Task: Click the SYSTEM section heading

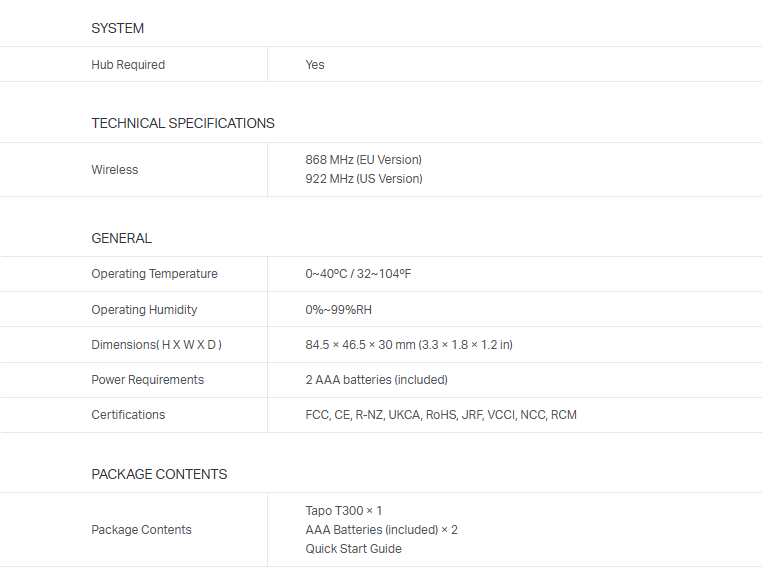Action: click(x=117, y=28)
